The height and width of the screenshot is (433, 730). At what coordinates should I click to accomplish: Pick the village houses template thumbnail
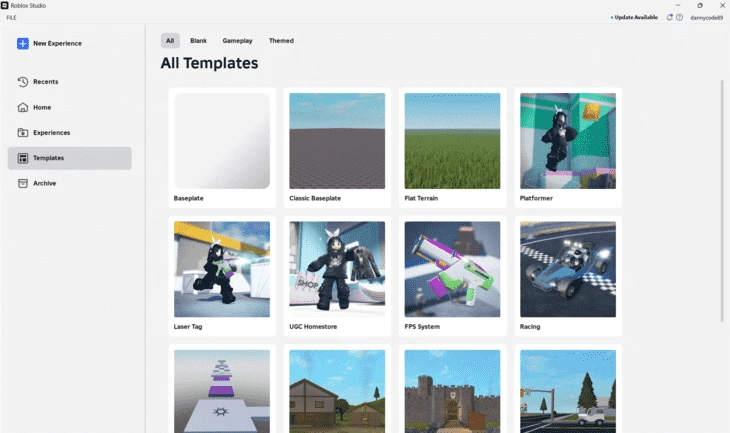click(x=337, y=392)
